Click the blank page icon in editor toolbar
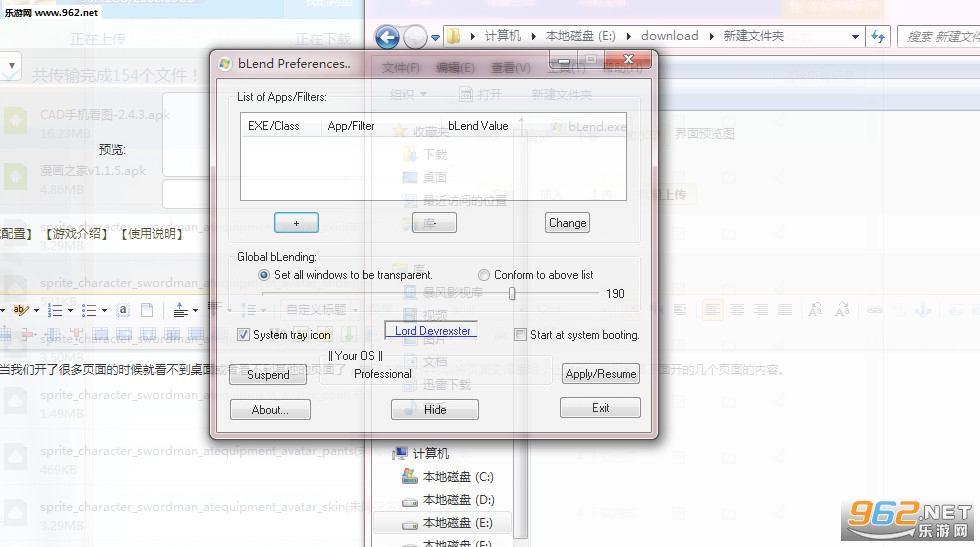 point(147,309)
